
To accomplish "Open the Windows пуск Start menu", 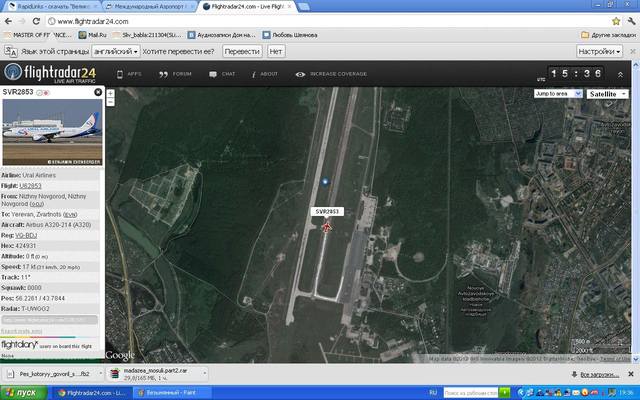I will pos(23,393).
